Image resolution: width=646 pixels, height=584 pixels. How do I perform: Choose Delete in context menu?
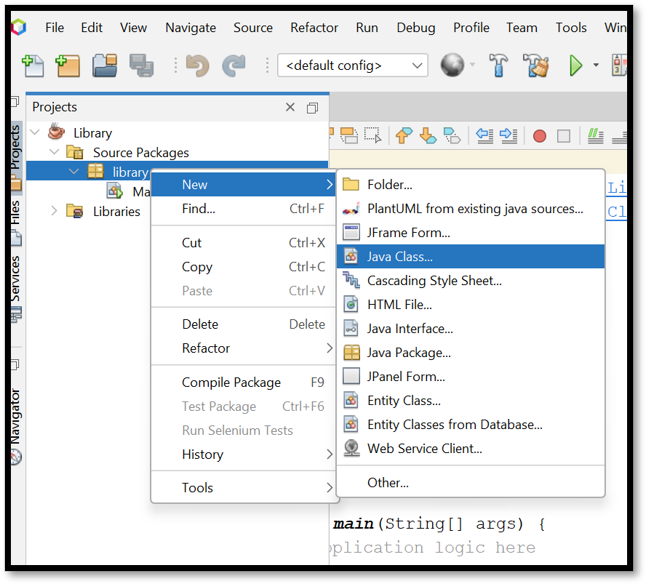(245, 324)
